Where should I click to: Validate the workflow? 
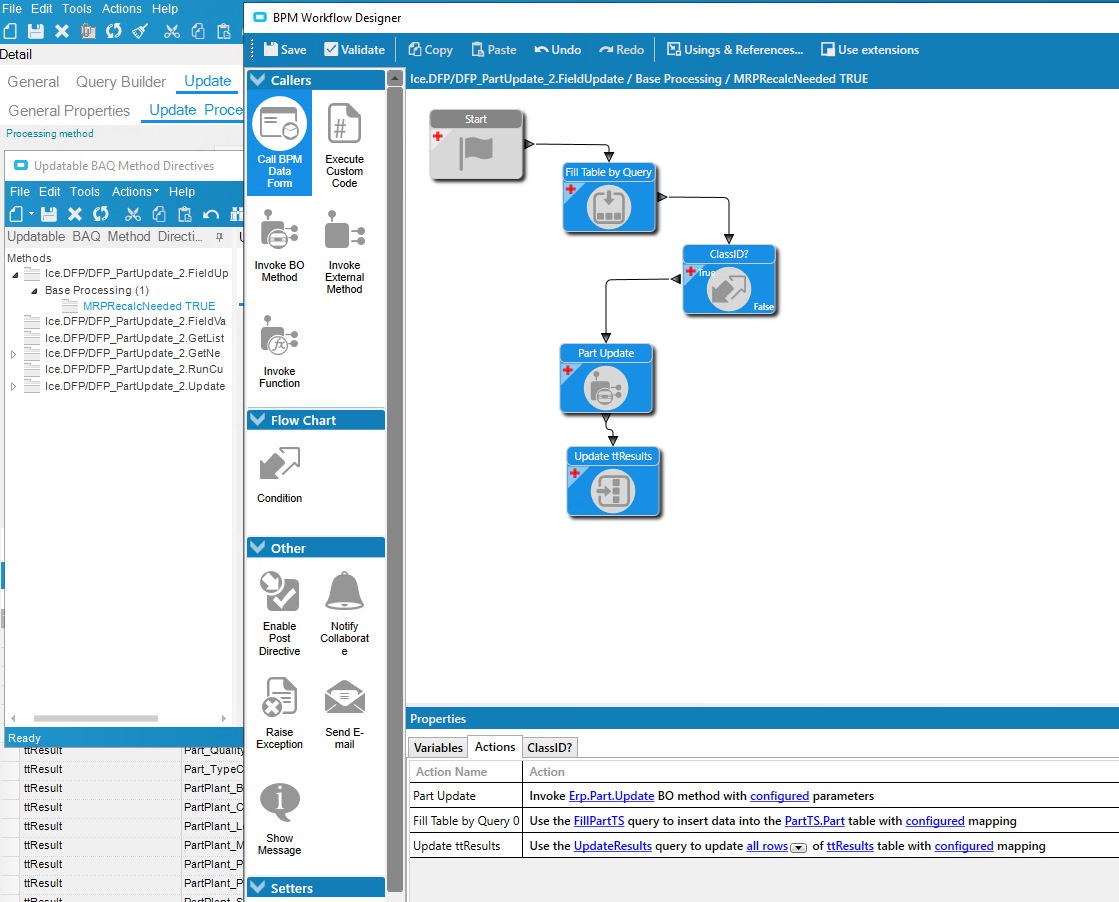[x=355, y=49]
